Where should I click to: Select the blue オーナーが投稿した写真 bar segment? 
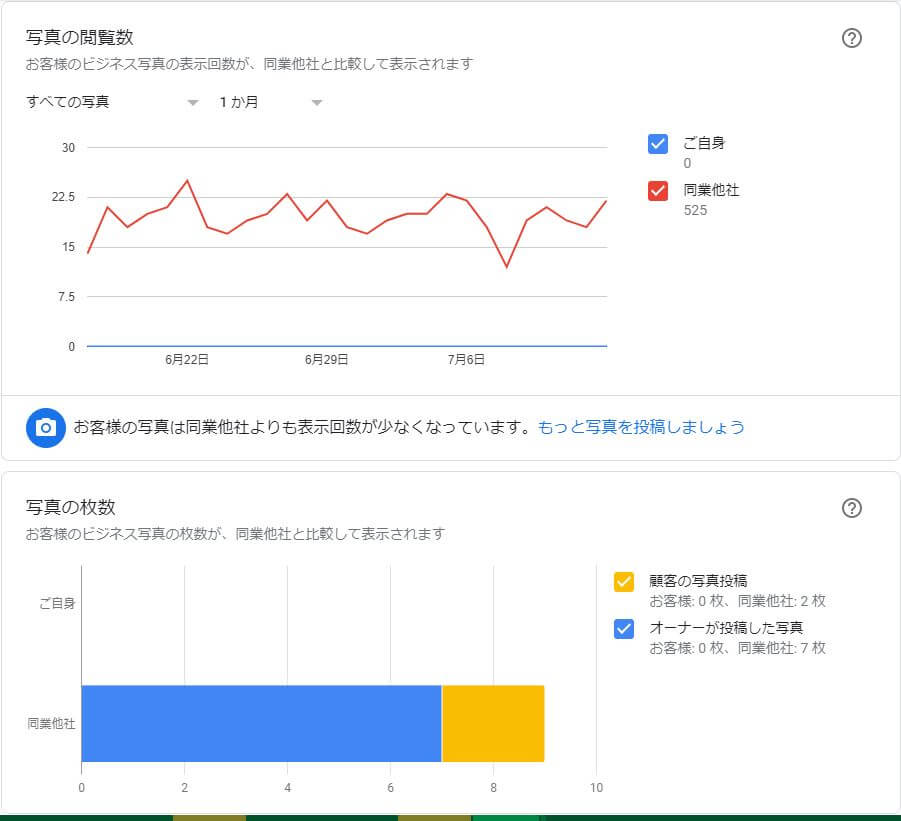point(260,723)
